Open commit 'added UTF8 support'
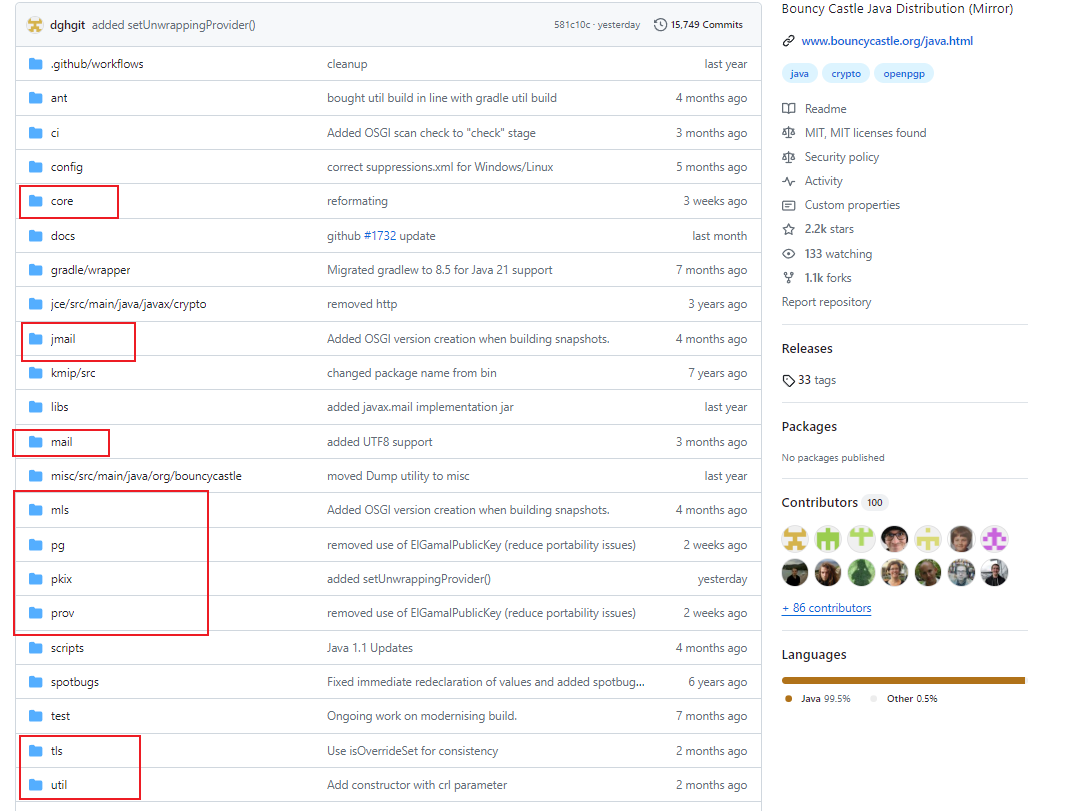The image size is (1072, 811). tap(379, 442)
